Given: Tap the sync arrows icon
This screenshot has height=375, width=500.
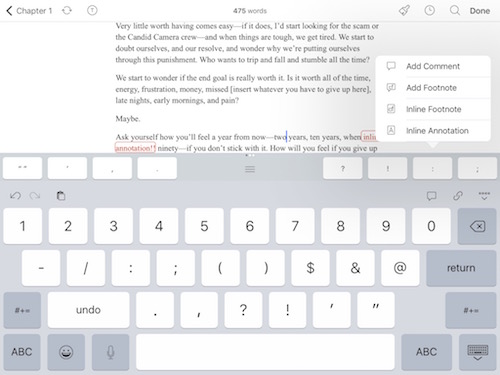Looking at the screenshot, I should 67,11.
